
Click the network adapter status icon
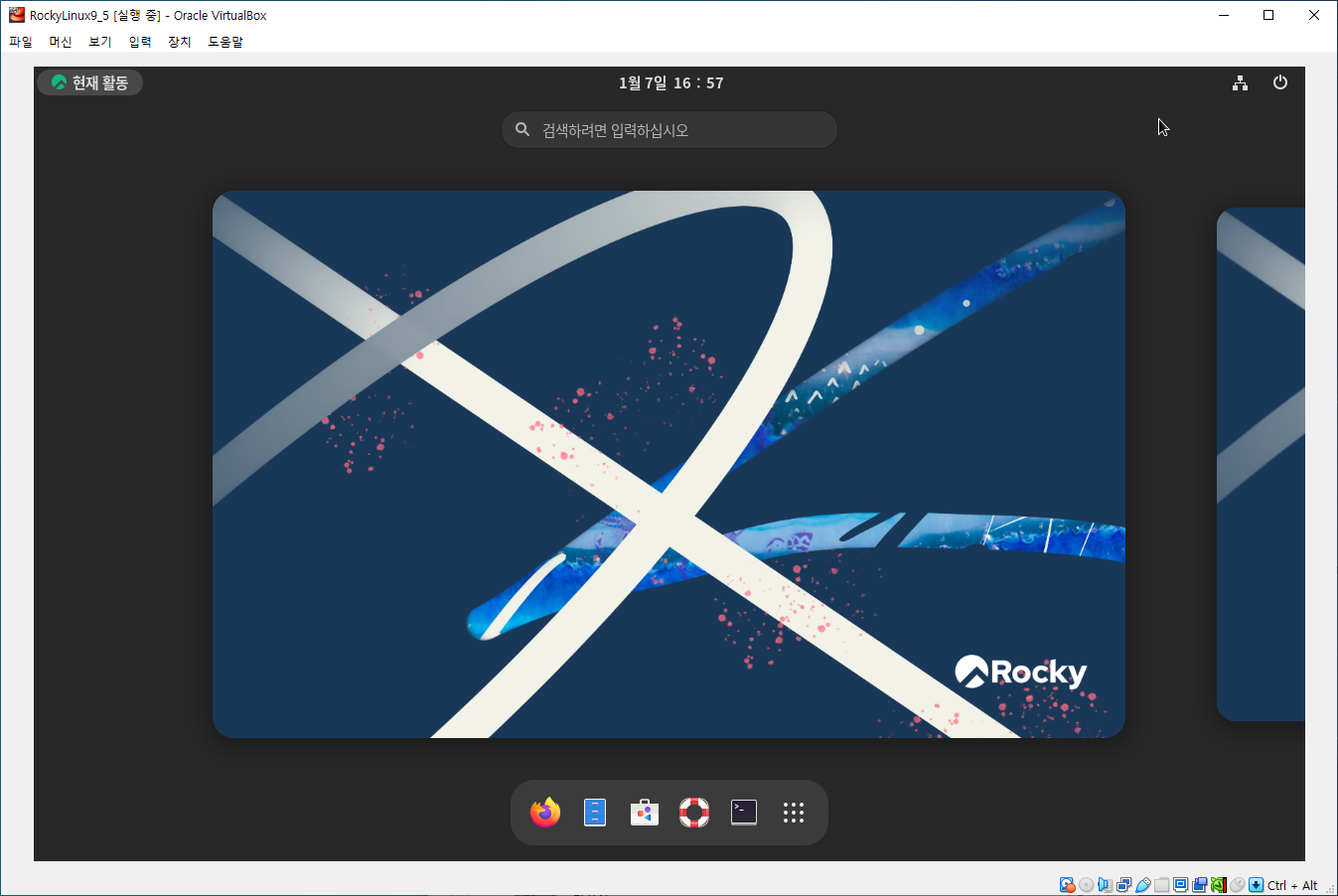pyautogui.click(x=1123, y=885)
